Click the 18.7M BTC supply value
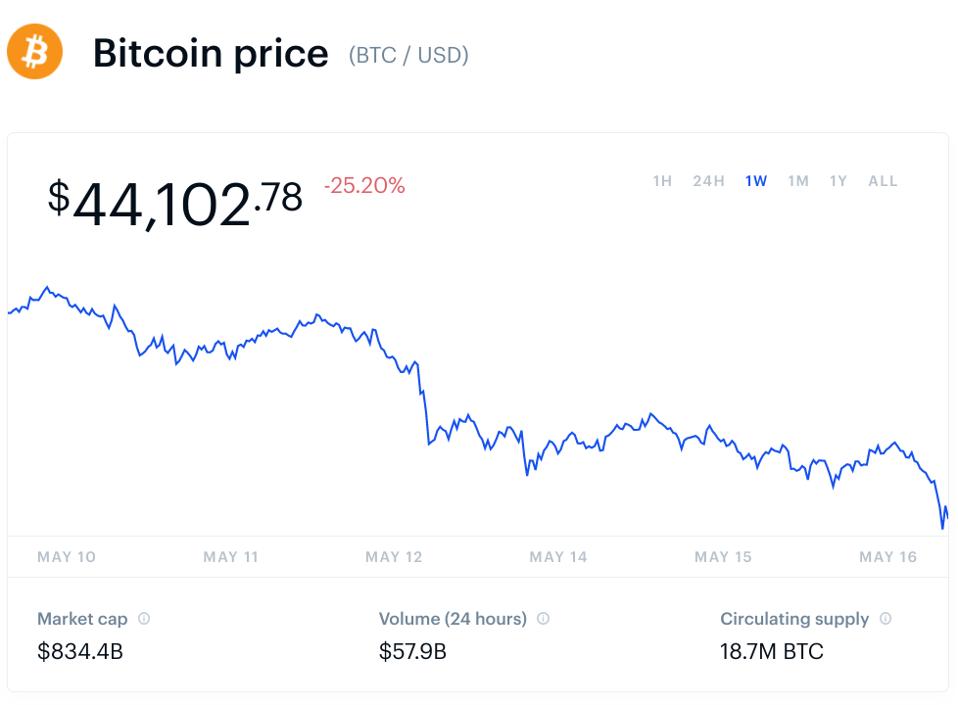The height and width of the screenshot is (705, 958). click(771, 652)
